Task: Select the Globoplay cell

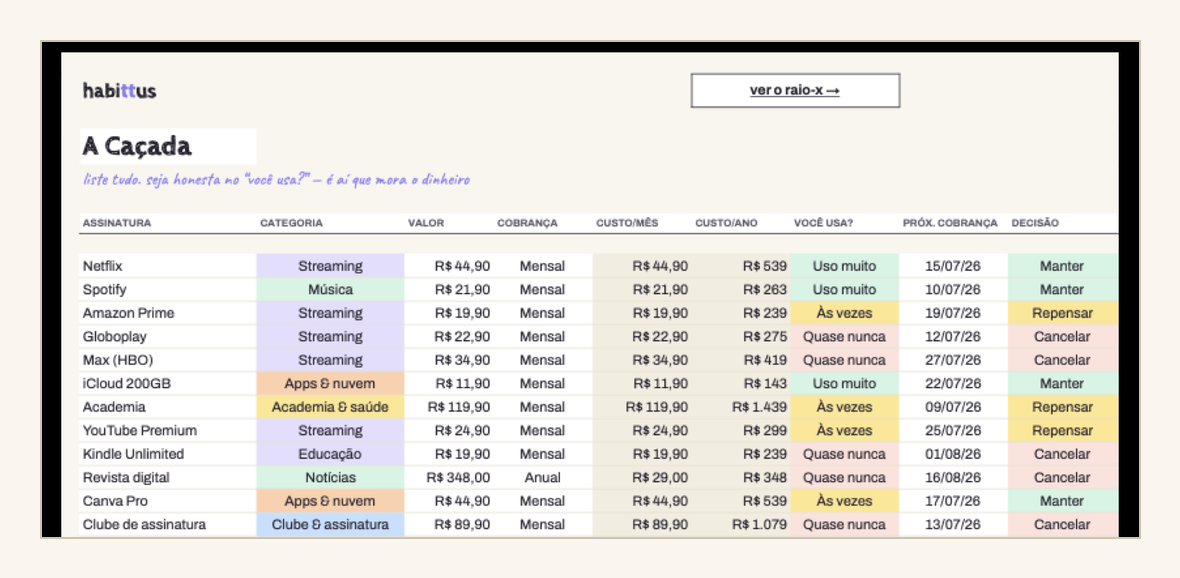Action: click(169, 336)
